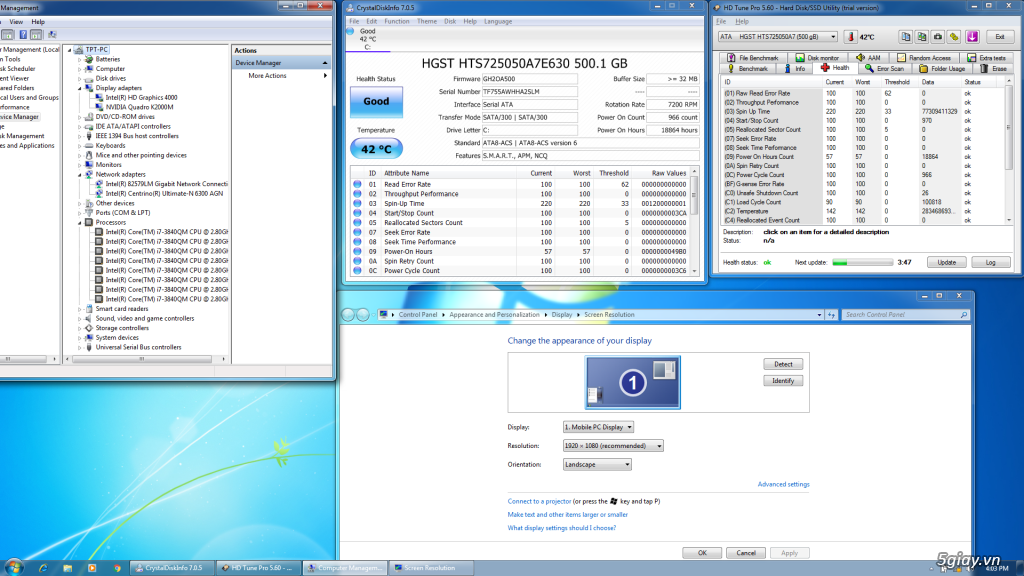Viewport: 1024px width, 576px height.
Task: Expand More Actions submenu arrow
Action: pos(325,76)
